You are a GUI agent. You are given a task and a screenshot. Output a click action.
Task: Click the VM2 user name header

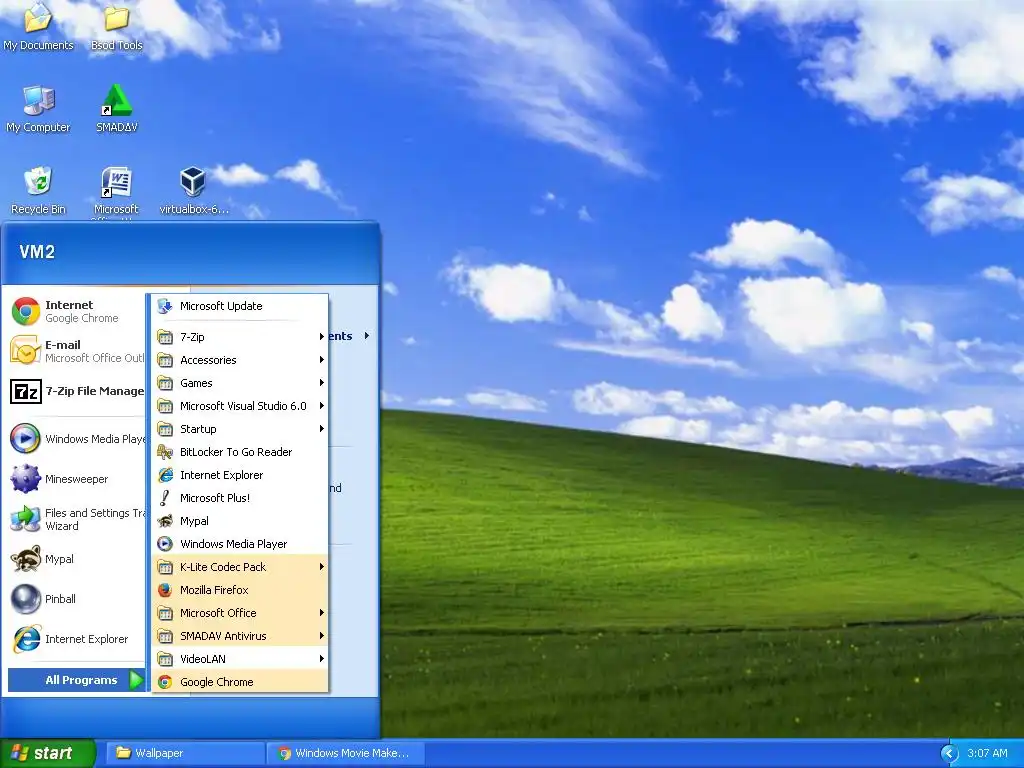[x=37, y=251]
